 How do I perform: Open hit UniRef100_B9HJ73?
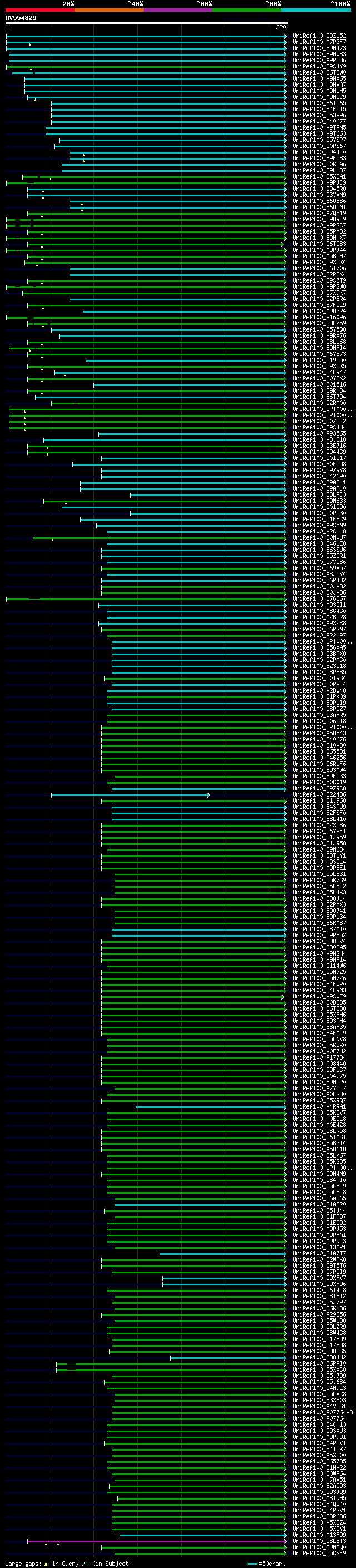319,48
